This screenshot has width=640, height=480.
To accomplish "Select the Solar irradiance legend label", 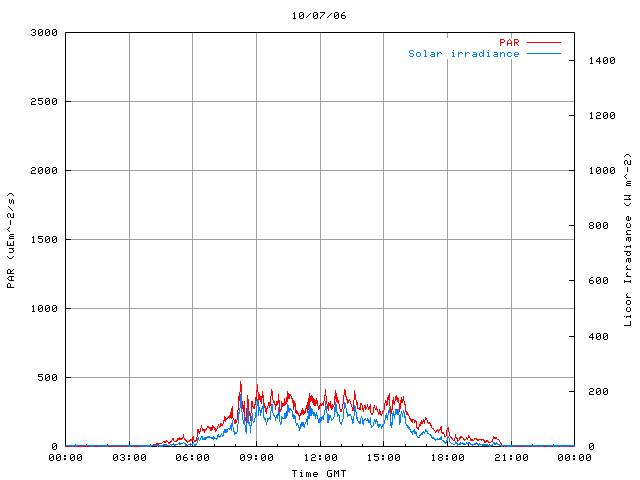I will pos(464,53).
